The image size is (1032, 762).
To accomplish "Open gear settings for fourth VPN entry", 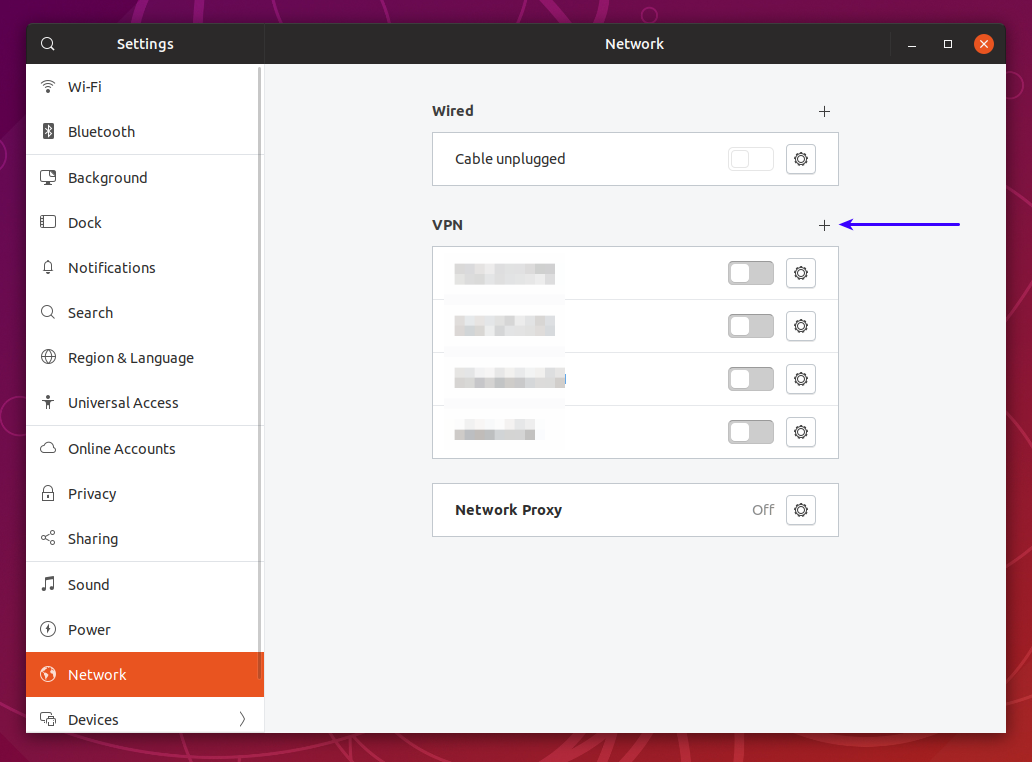I will pos(801,432).
